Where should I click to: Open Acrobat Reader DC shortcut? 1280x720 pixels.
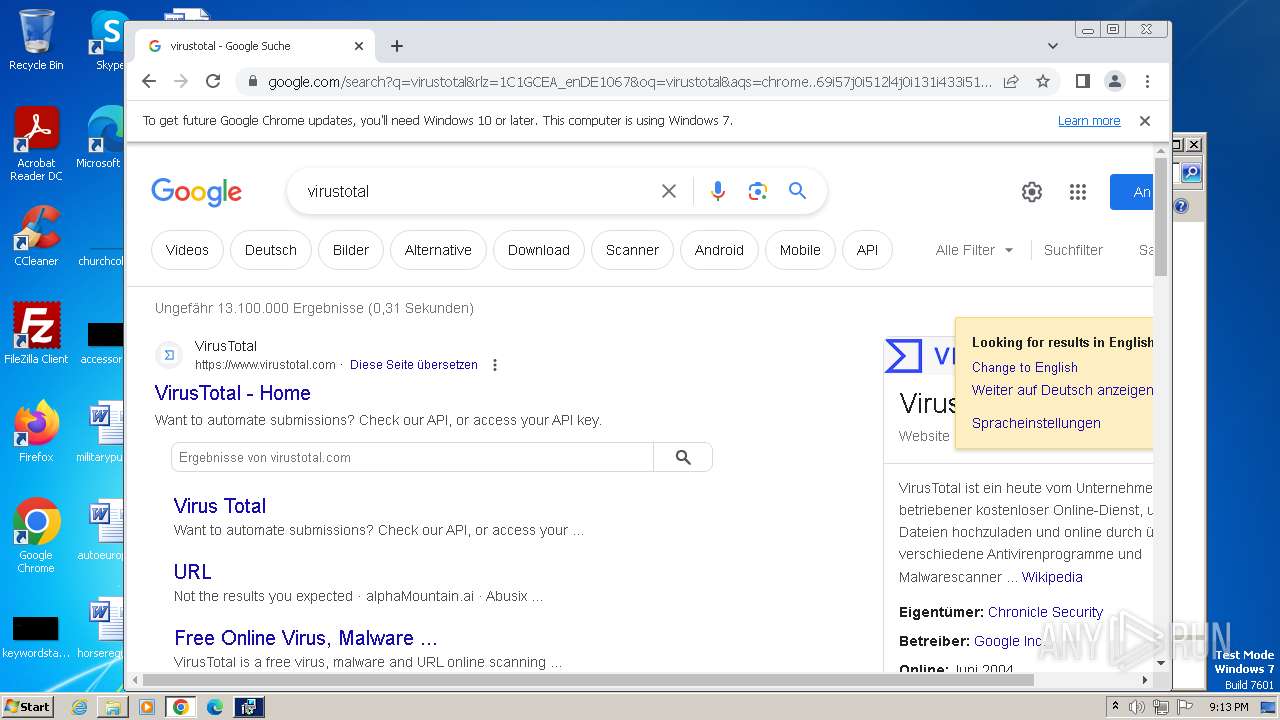(x=36, y=145)
